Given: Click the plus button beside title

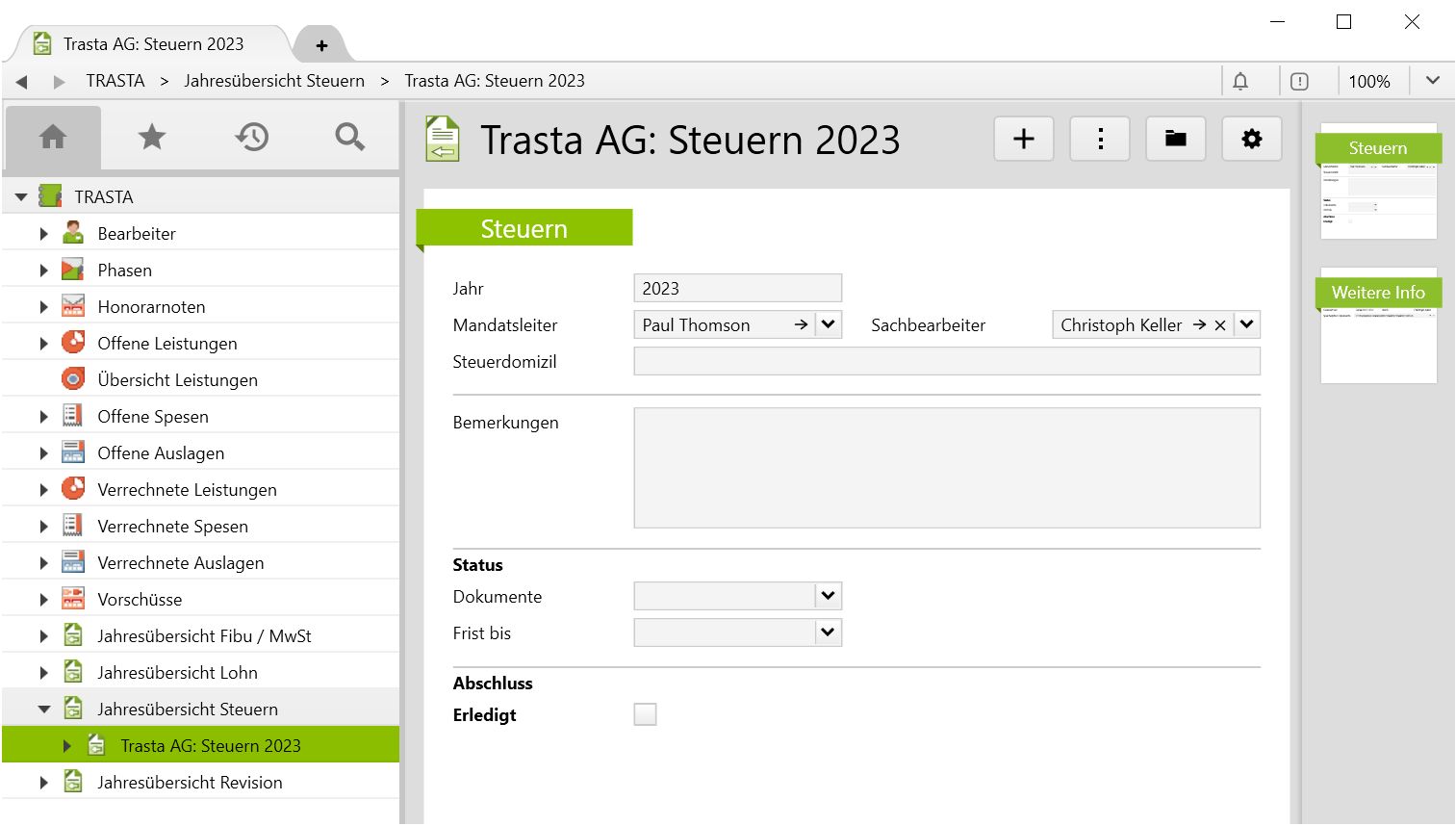Looking at the screenshot, I should pyautogui.click(x=1024, y=140).
